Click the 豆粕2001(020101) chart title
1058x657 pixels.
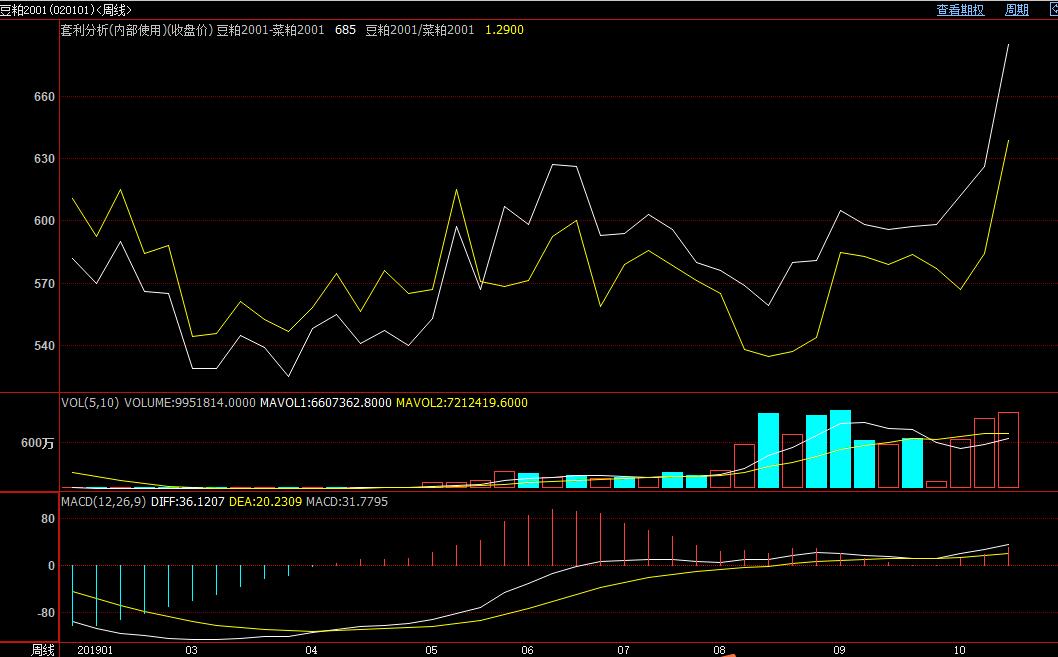coord(65,9)
